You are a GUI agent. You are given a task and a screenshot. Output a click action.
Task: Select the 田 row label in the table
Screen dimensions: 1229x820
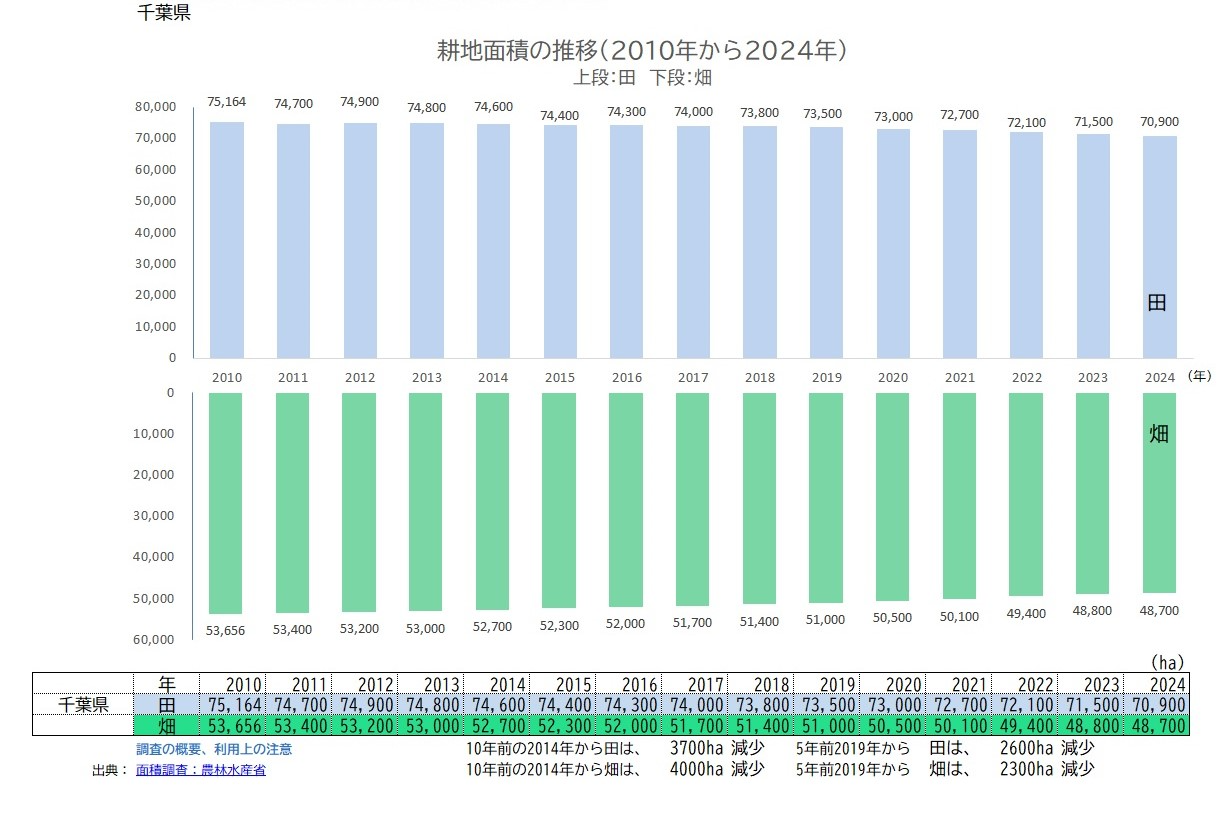pos(167,705)
